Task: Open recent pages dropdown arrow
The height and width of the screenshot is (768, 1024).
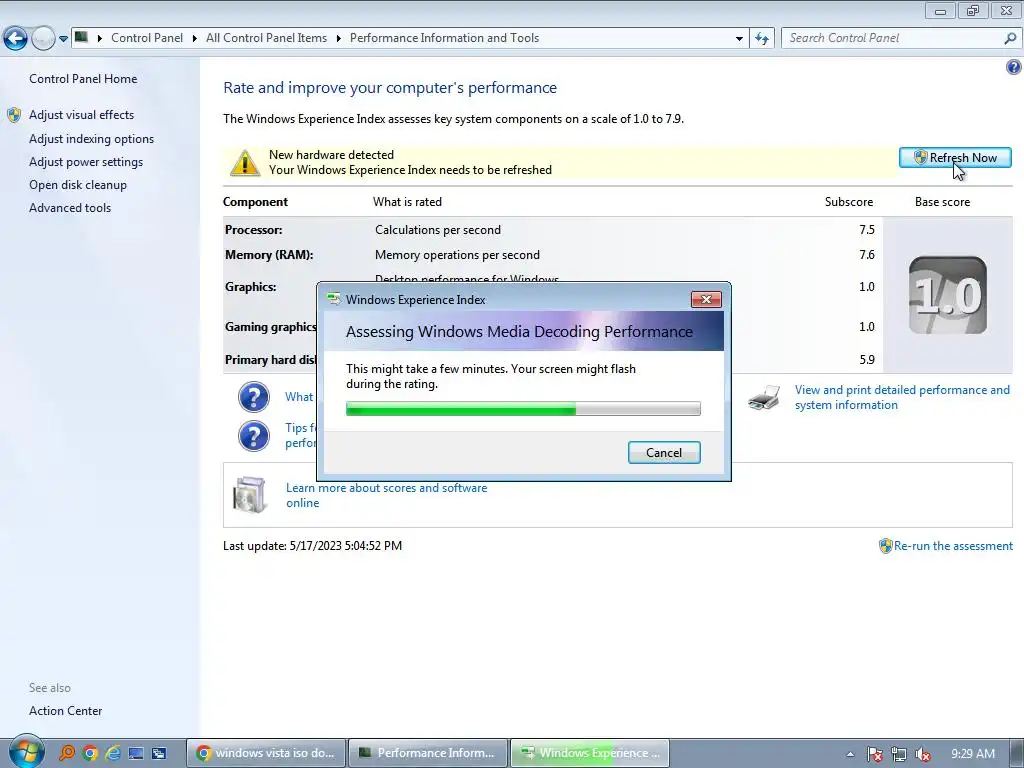Action: coord(63,39)
